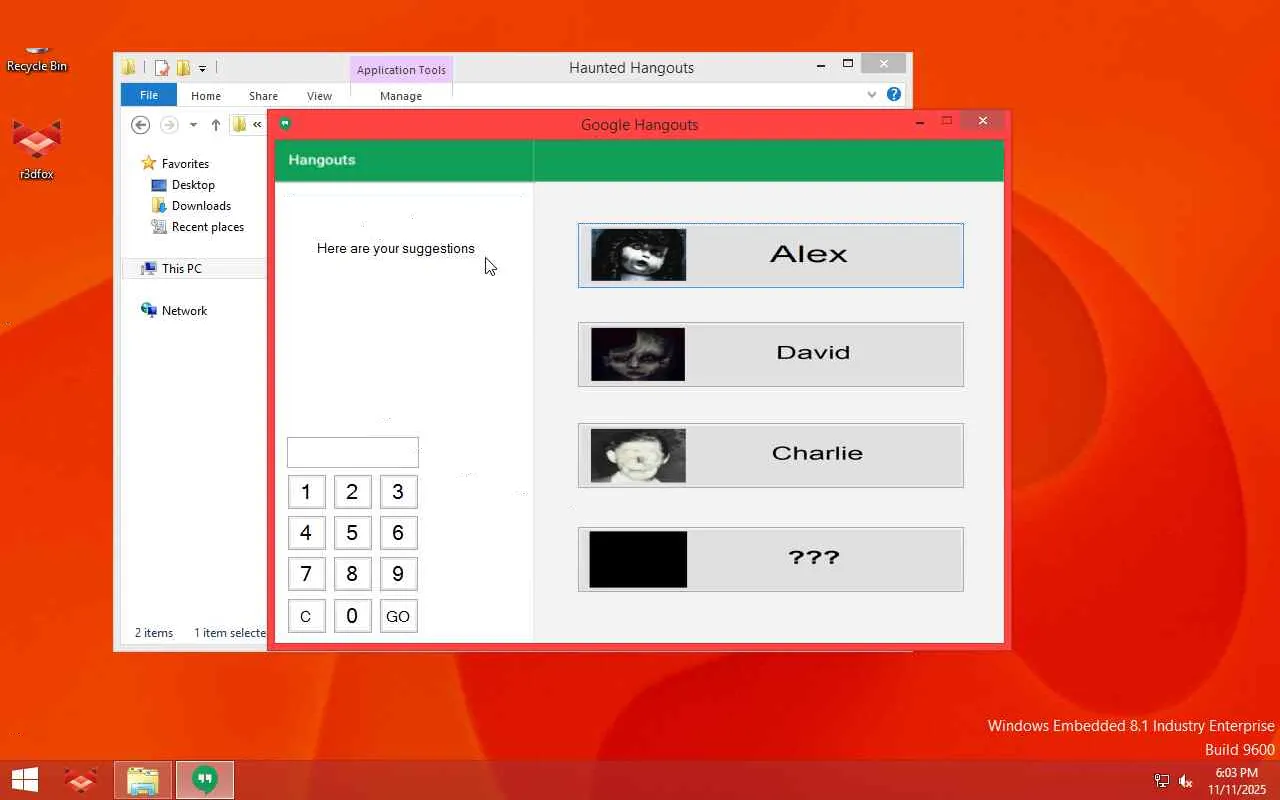1280x800 pixels.
Task: Click keypad button 4
Action: point(306,533)
